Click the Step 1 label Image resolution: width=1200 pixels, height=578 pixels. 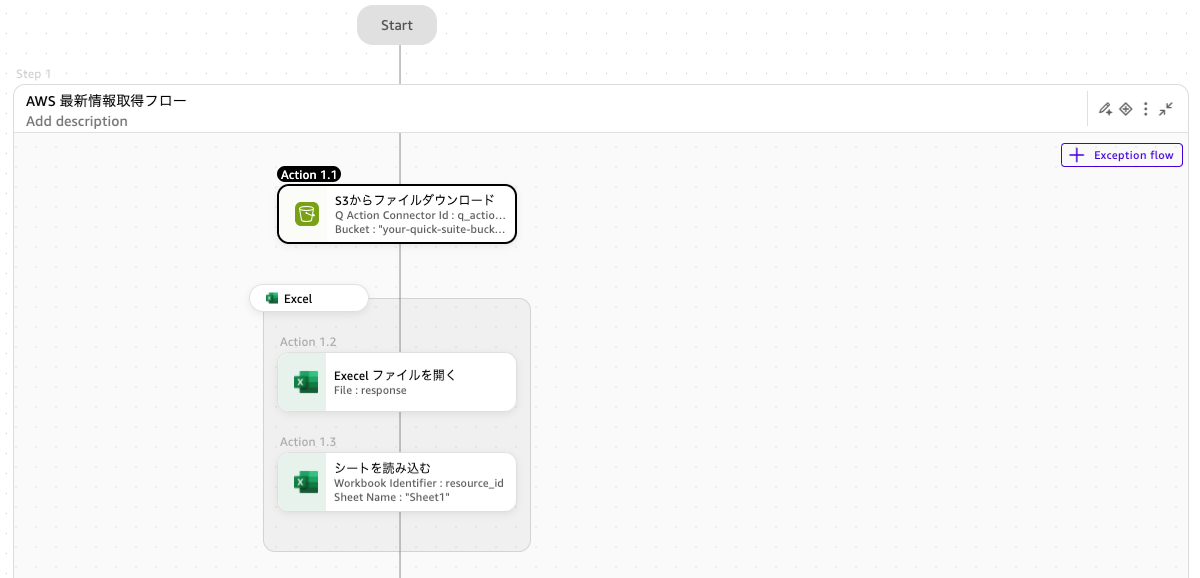[33, 74]
